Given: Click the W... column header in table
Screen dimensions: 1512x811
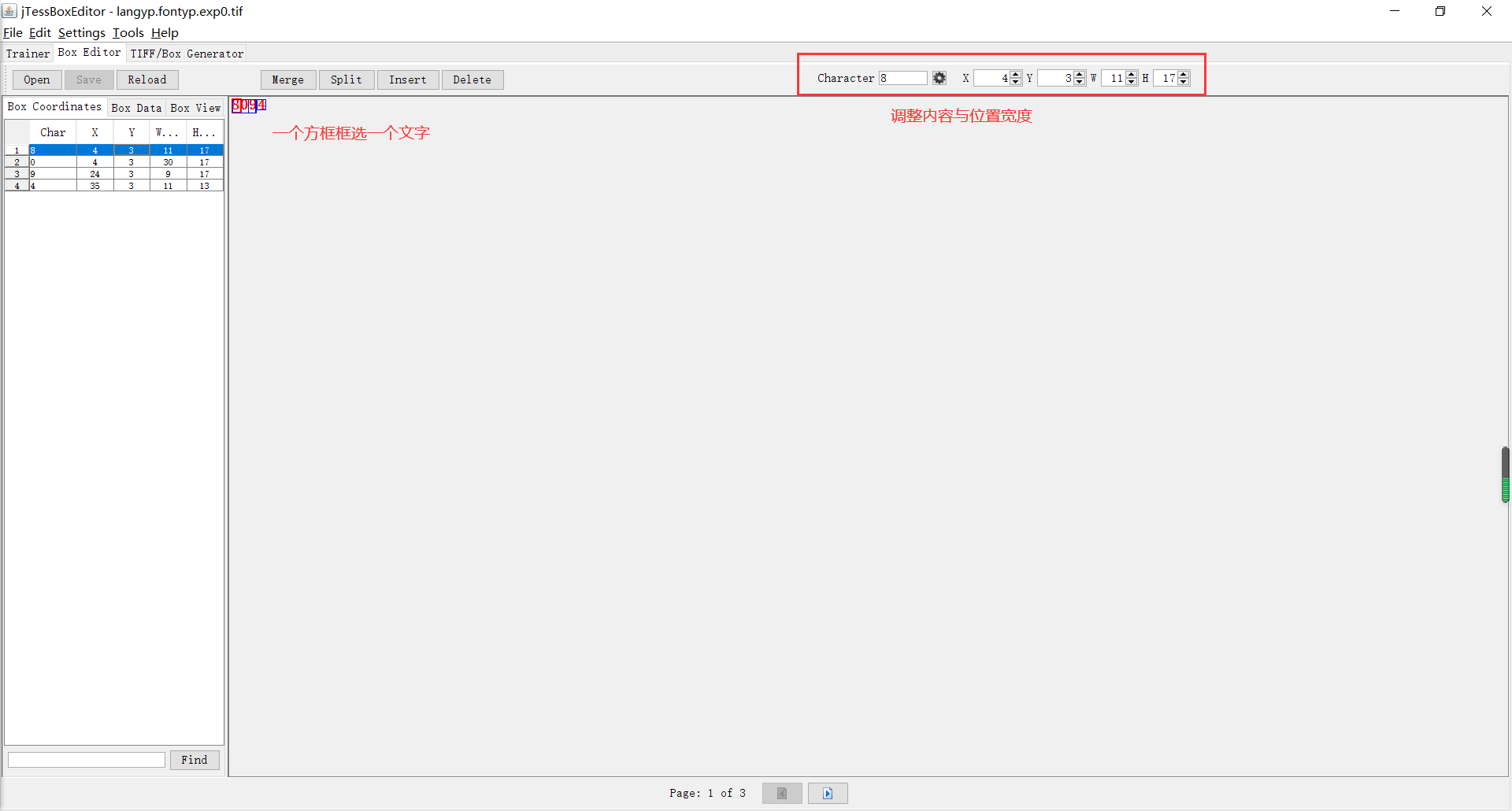Looking at the screenshot, I should click(168, 132).
